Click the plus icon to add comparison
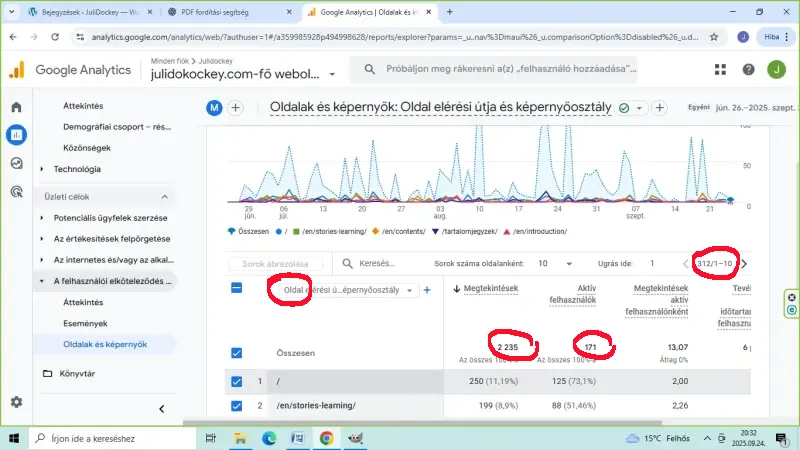Viewport: 800px width, 450px height. tap(236, 108)
